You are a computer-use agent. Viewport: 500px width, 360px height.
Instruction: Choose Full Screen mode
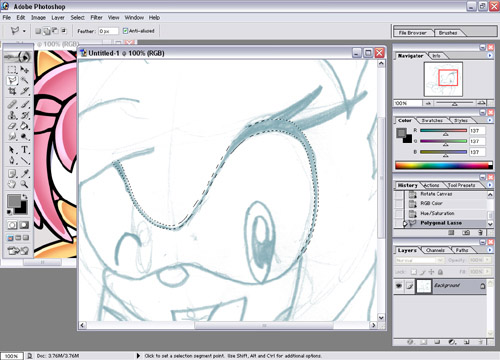click(x=26, y=238)
